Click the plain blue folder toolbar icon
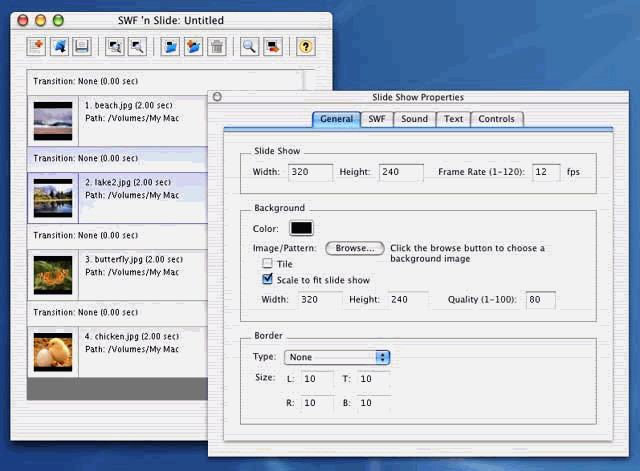Viewport: 640px width, 471px height. tap(170, 47)
